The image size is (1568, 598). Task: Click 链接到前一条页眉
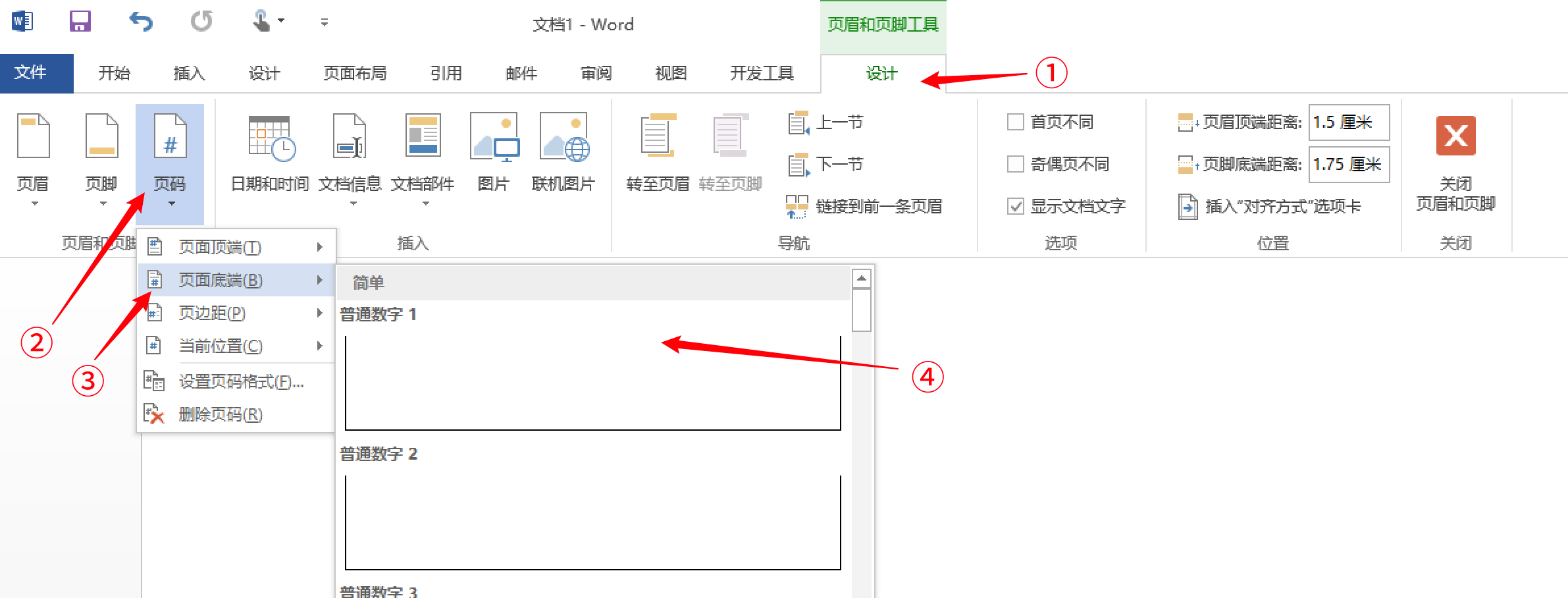868,206
